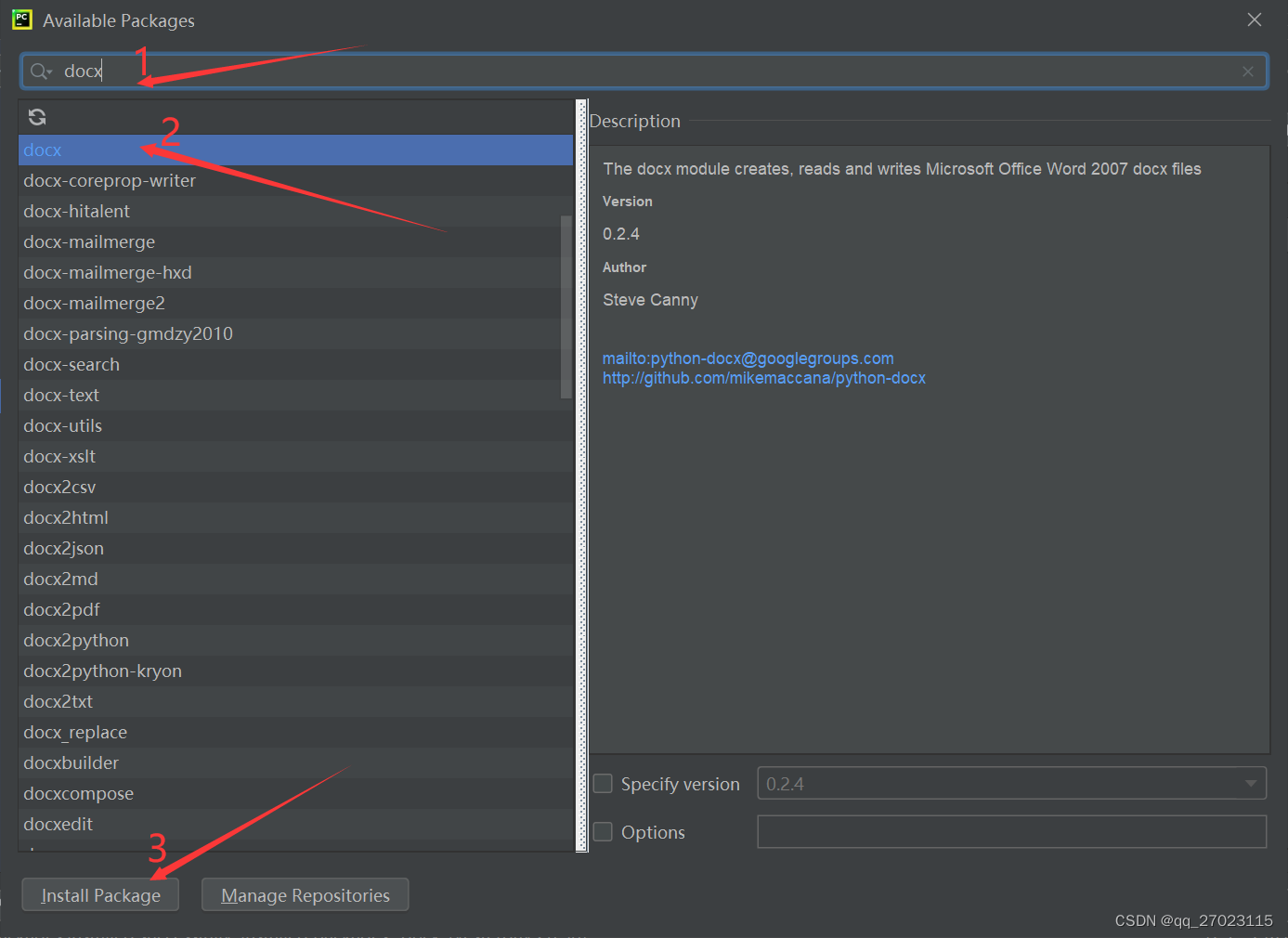Viewport: 1288px width, 938px height.
Task: Select the docx2csv package
Action: point(296,488)
